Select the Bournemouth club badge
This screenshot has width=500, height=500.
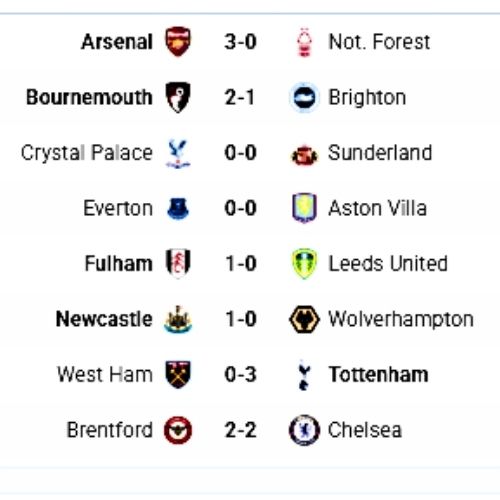178,97
